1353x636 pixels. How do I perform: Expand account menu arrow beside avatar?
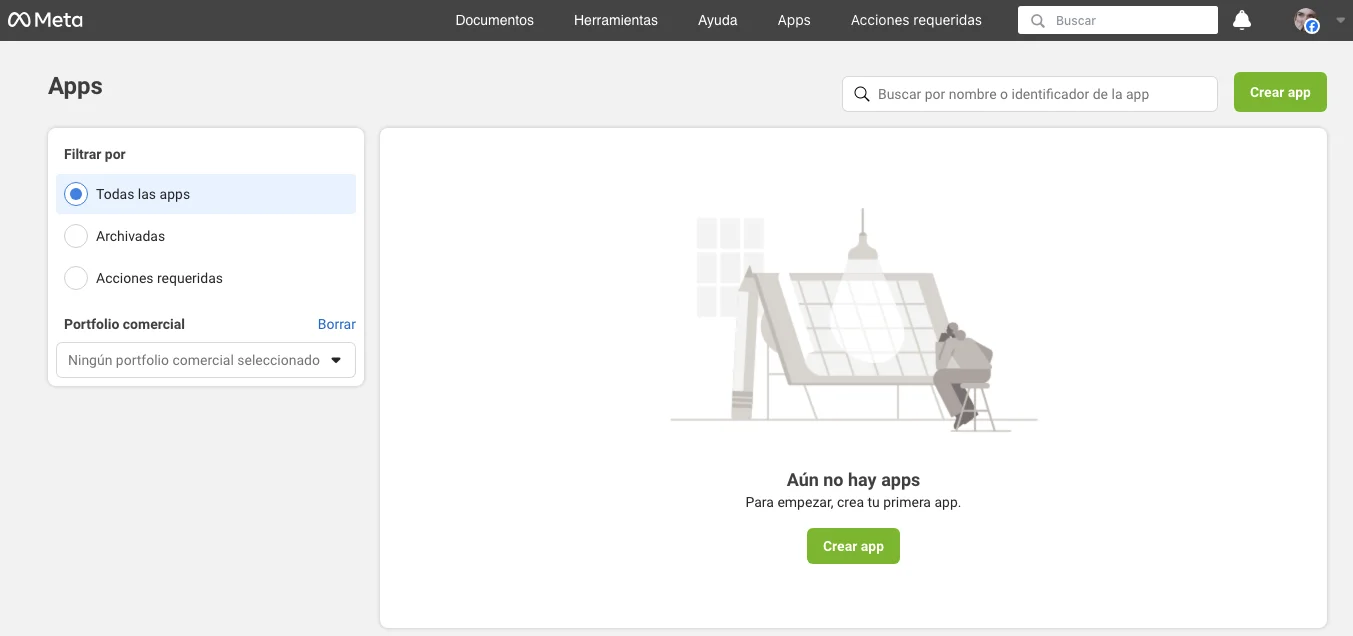tap(1341, 19)
